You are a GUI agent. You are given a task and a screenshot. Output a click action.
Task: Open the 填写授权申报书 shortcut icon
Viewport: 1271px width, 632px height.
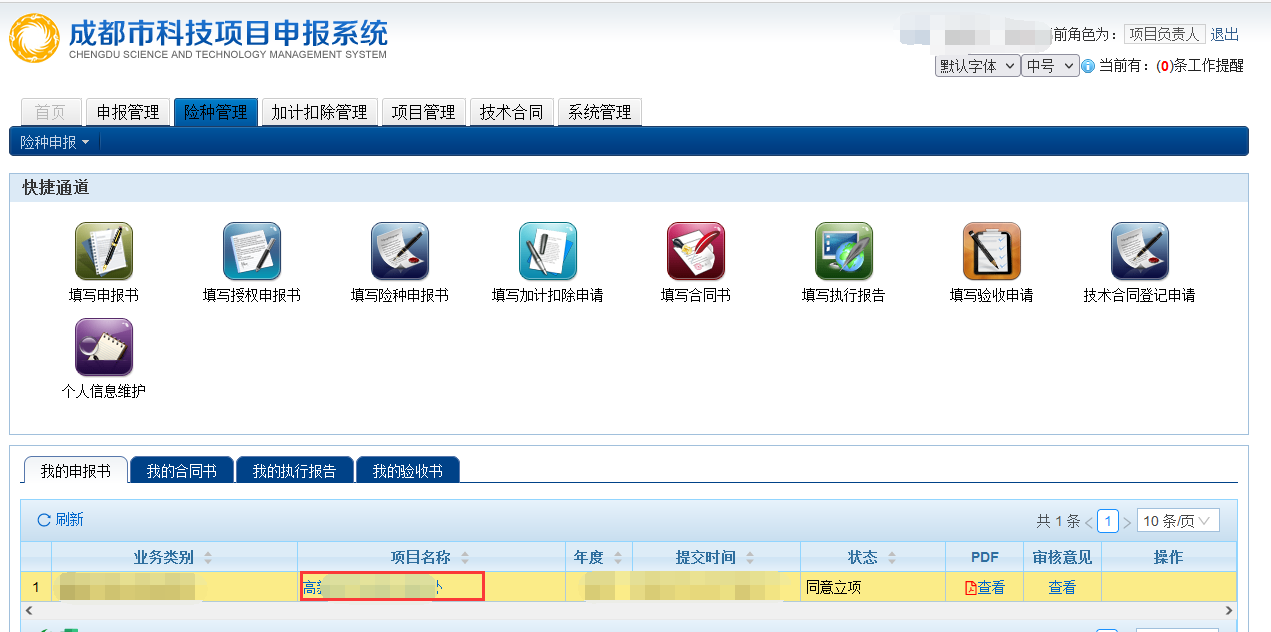point(252,251)
